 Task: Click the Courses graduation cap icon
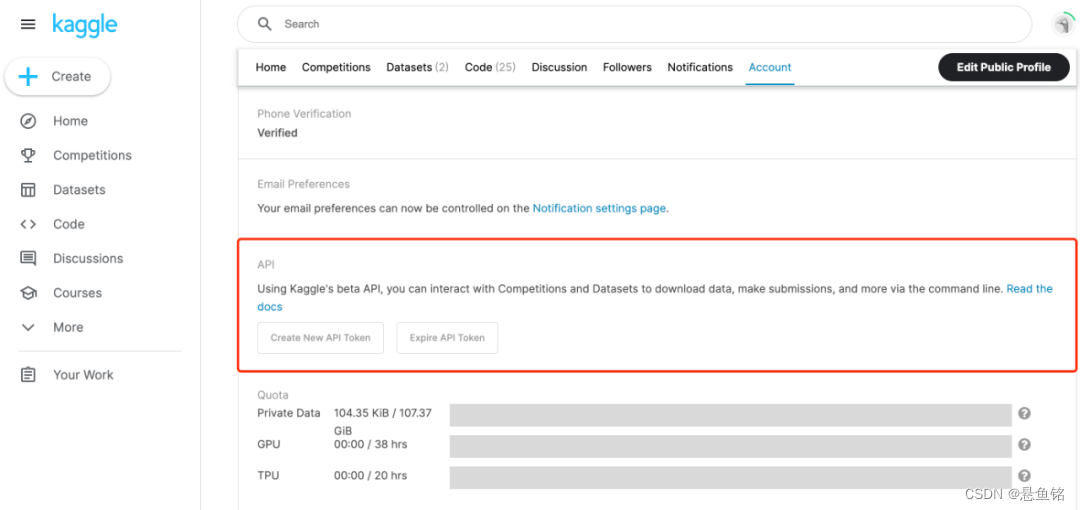pos(28,293)
